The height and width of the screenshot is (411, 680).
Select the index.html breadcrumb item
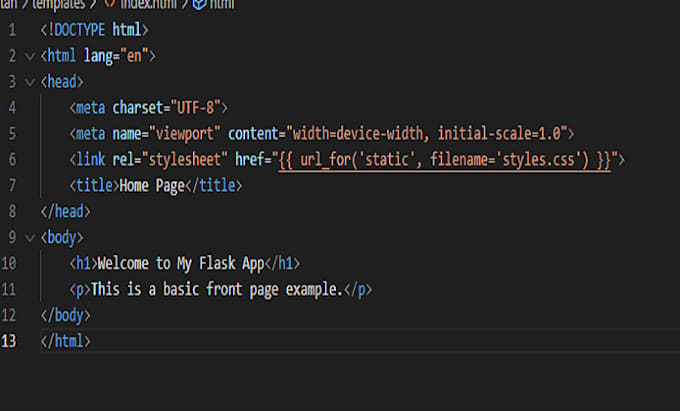tap(148, 4)
